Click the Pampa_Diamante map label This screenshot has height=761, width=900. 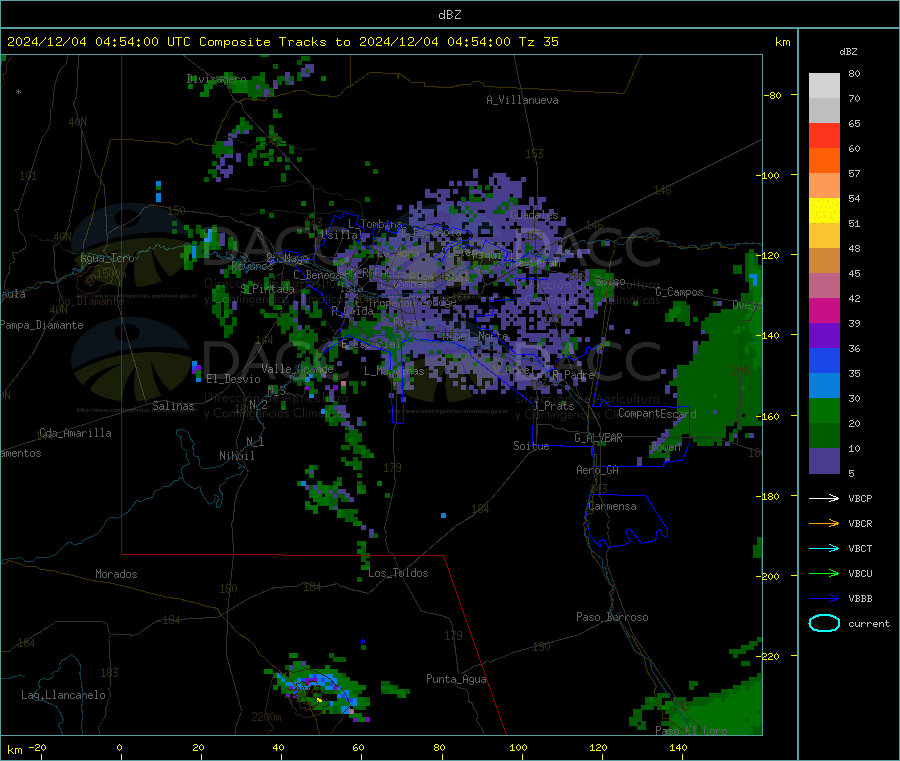coord(41,325)
